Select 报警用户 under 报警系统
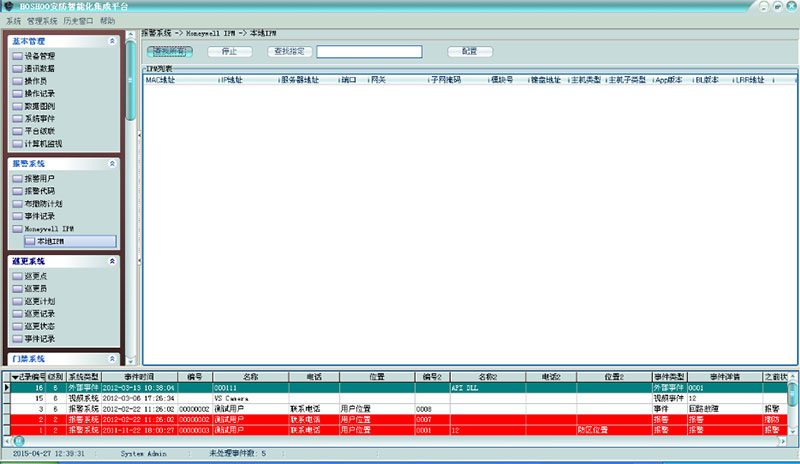Image resolution: width=800 pixels, height=464 pixels. pyautogui.click(x=39, y=178)
